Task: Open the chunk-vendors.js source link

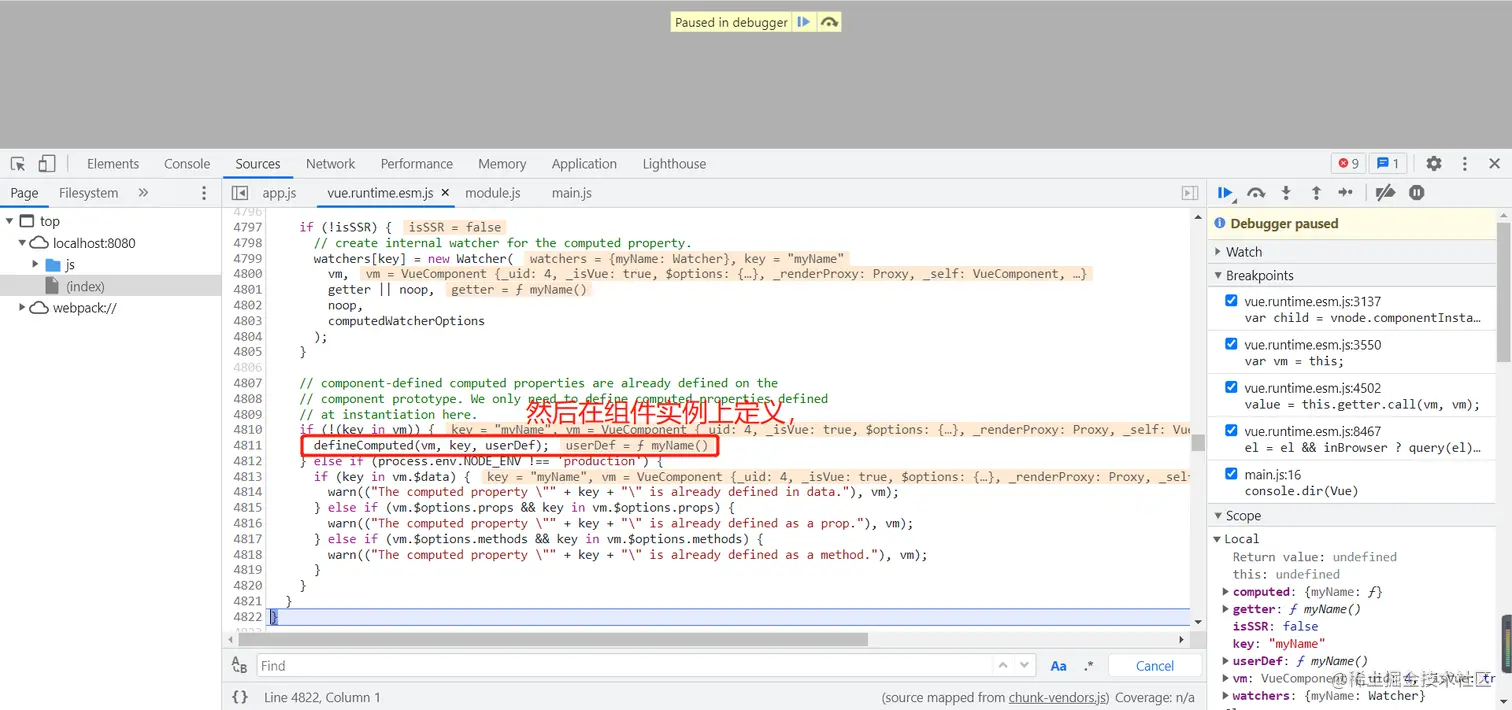Action: coord(1058,697)
